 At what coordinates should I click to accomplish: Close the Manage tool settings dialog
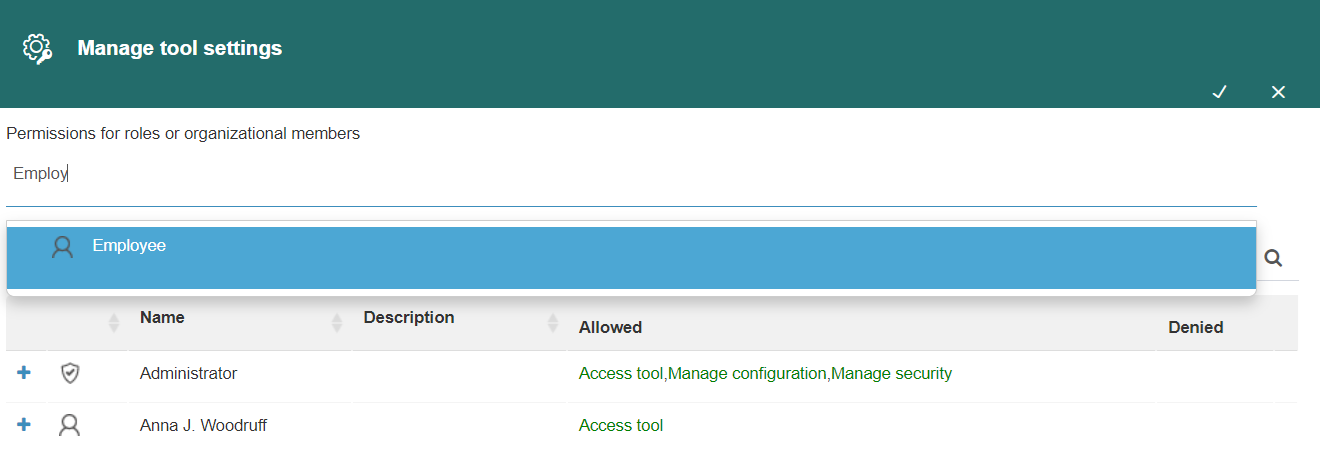click(x=1278, y=92)
